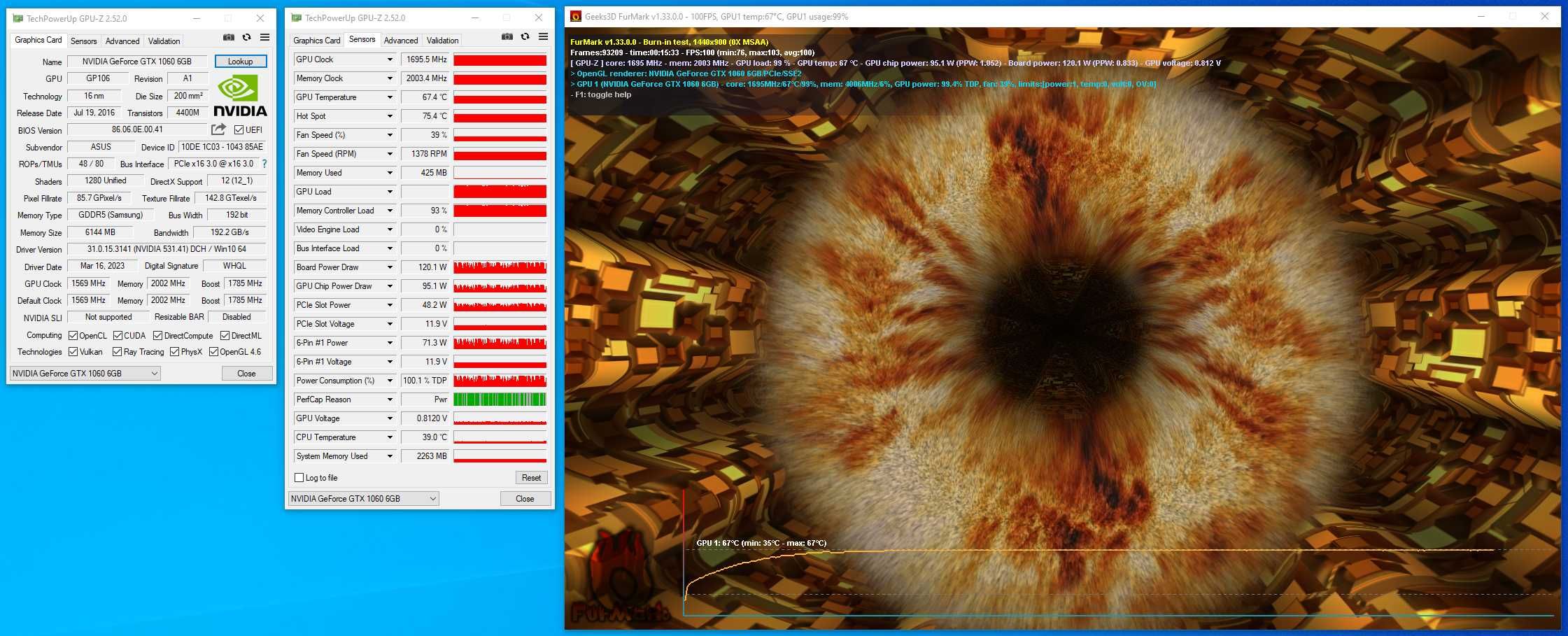Click the Memory Used 425 MB value
Viewport: 1568px width, 636px height.
[x=425, y=173]
